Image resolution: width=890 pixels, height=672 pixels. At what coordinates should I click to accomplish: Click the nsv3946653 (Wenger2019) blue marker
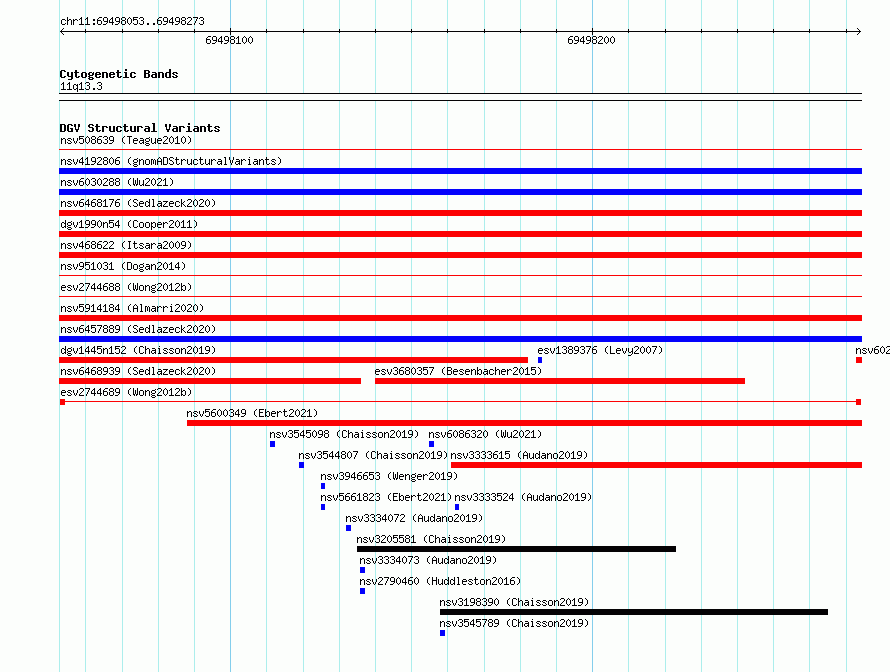(323, 486)
